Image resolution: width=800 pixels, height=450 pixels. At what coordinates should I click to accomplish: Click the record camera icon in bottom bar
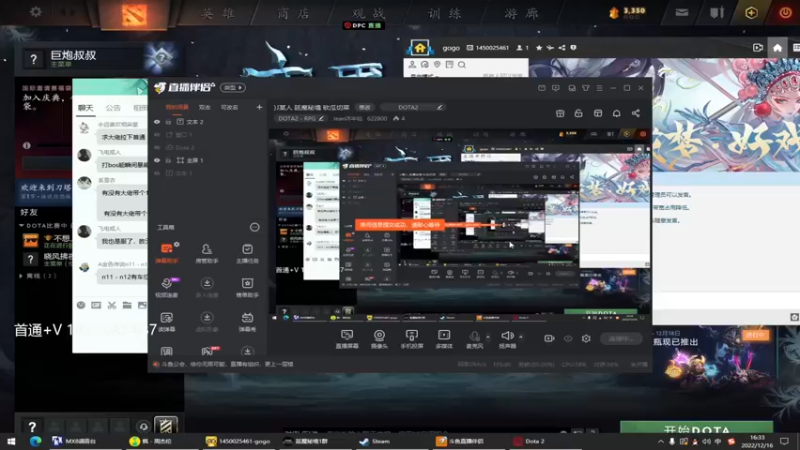click(x=549, y=338)
